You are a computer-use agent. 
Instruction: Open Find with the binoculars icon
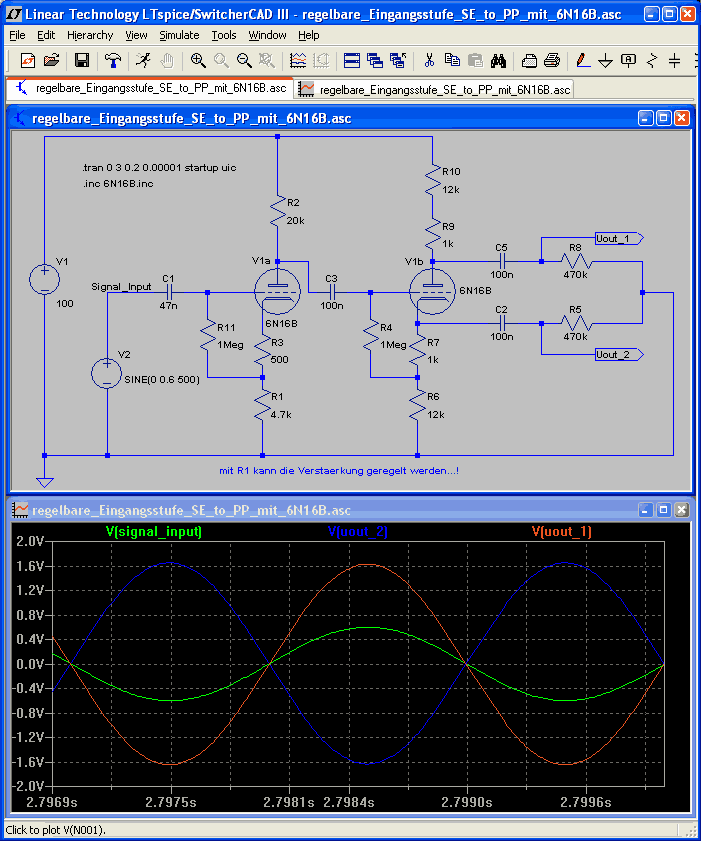coord(499,60)
